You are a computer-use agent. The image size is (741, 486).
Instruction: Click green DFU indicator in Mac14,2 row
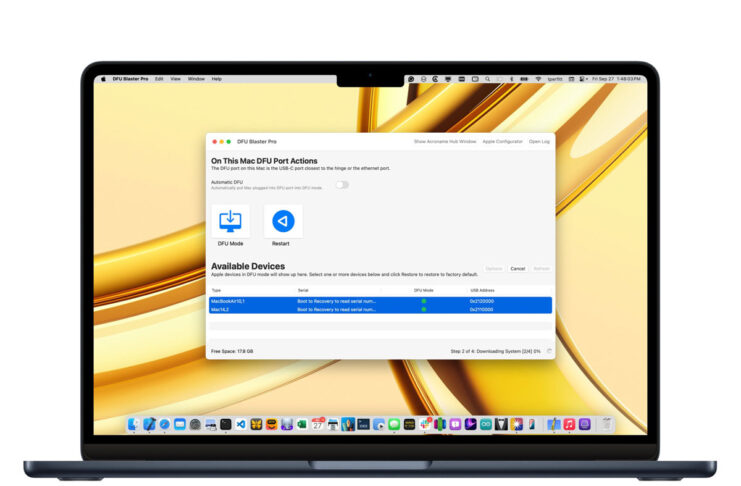click(424, 310)
